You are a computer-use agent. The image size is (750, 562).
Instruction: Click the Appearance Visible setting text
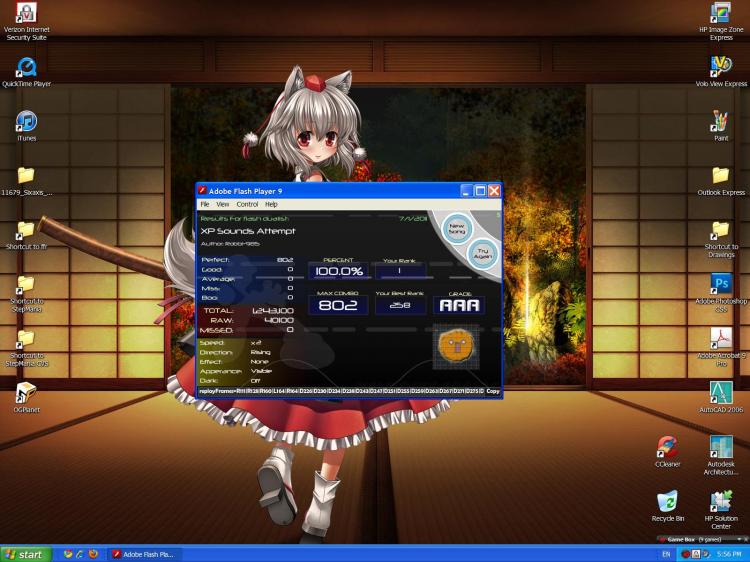[x=236, y=371]
